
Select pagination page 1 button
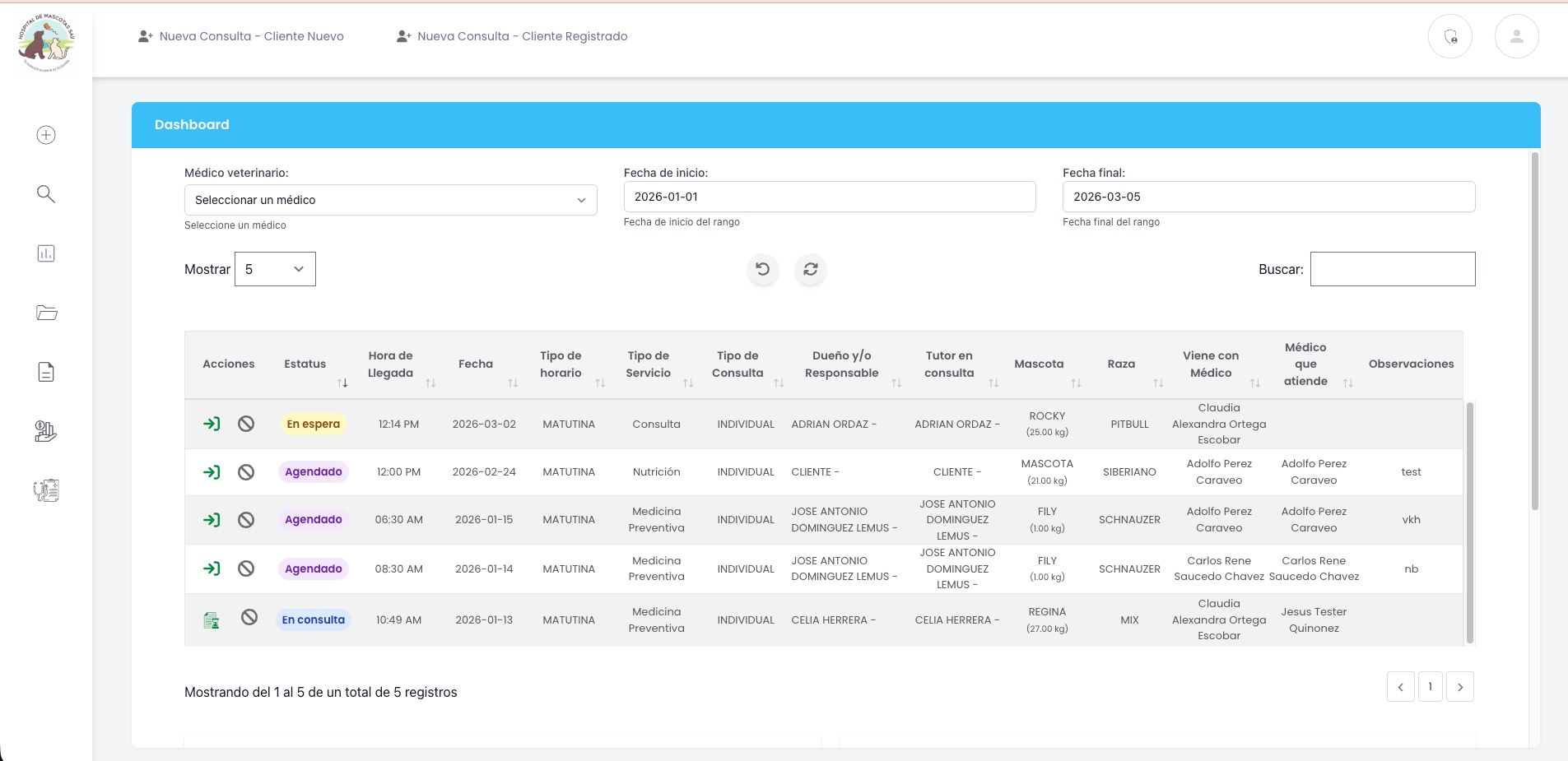pos(1431,686)
